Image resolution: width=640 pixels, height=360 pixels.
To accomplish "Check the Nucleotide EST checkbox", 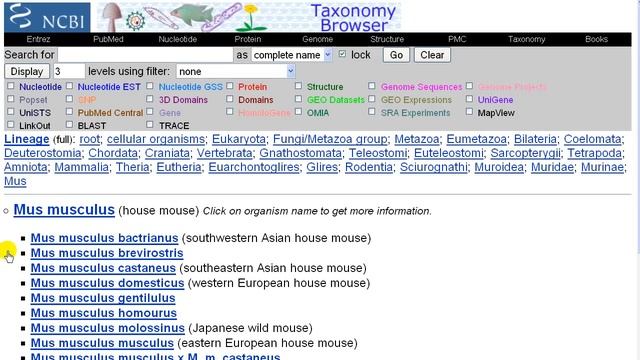I will pos(69,86).
